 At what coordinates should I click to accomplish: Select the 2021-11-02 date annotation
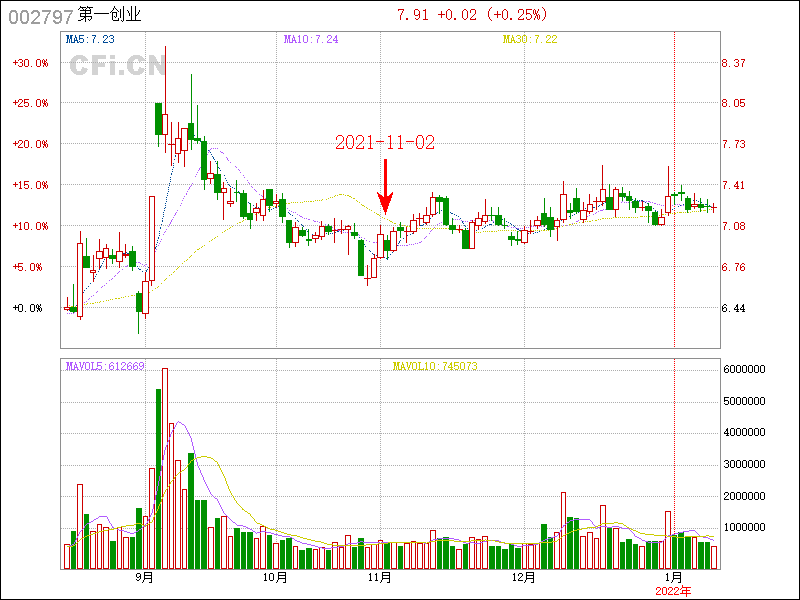point(385,143)
